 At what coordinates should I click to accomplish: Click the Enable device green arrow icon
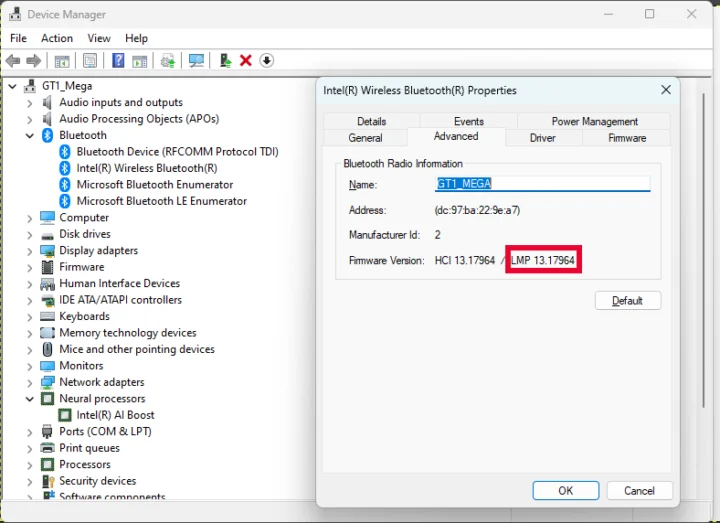(x=225, y=60)
